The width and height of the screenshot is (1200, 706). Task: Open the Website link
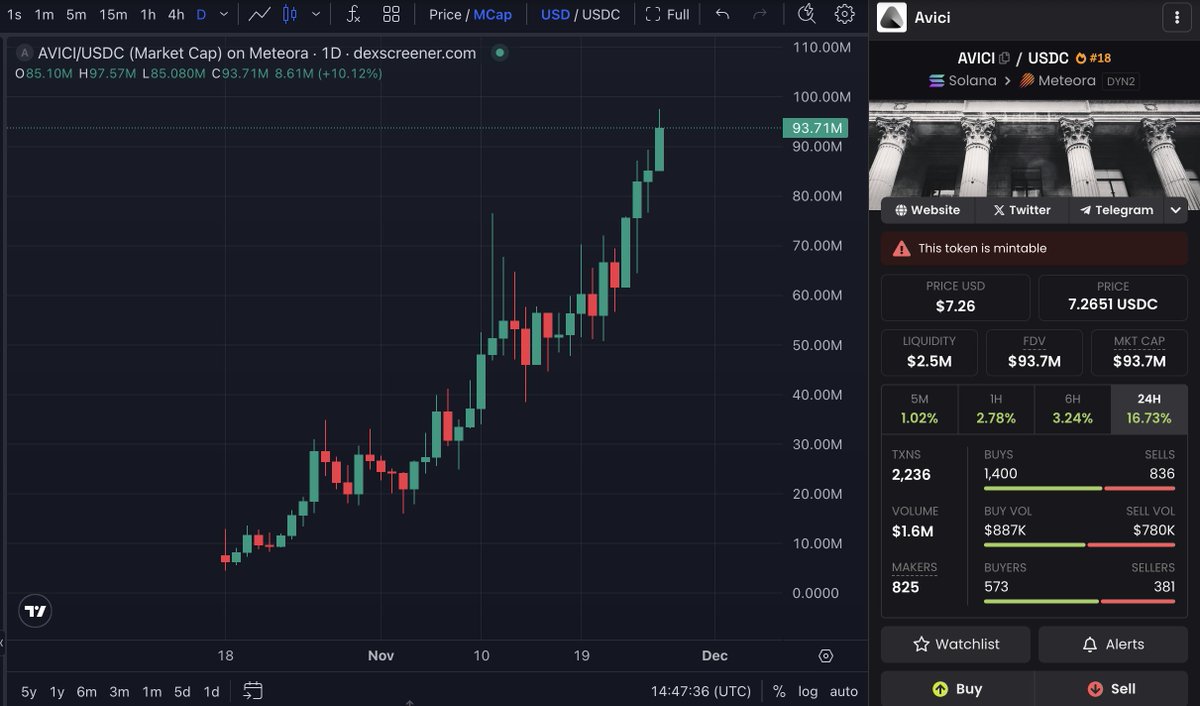tap(927, 210)
